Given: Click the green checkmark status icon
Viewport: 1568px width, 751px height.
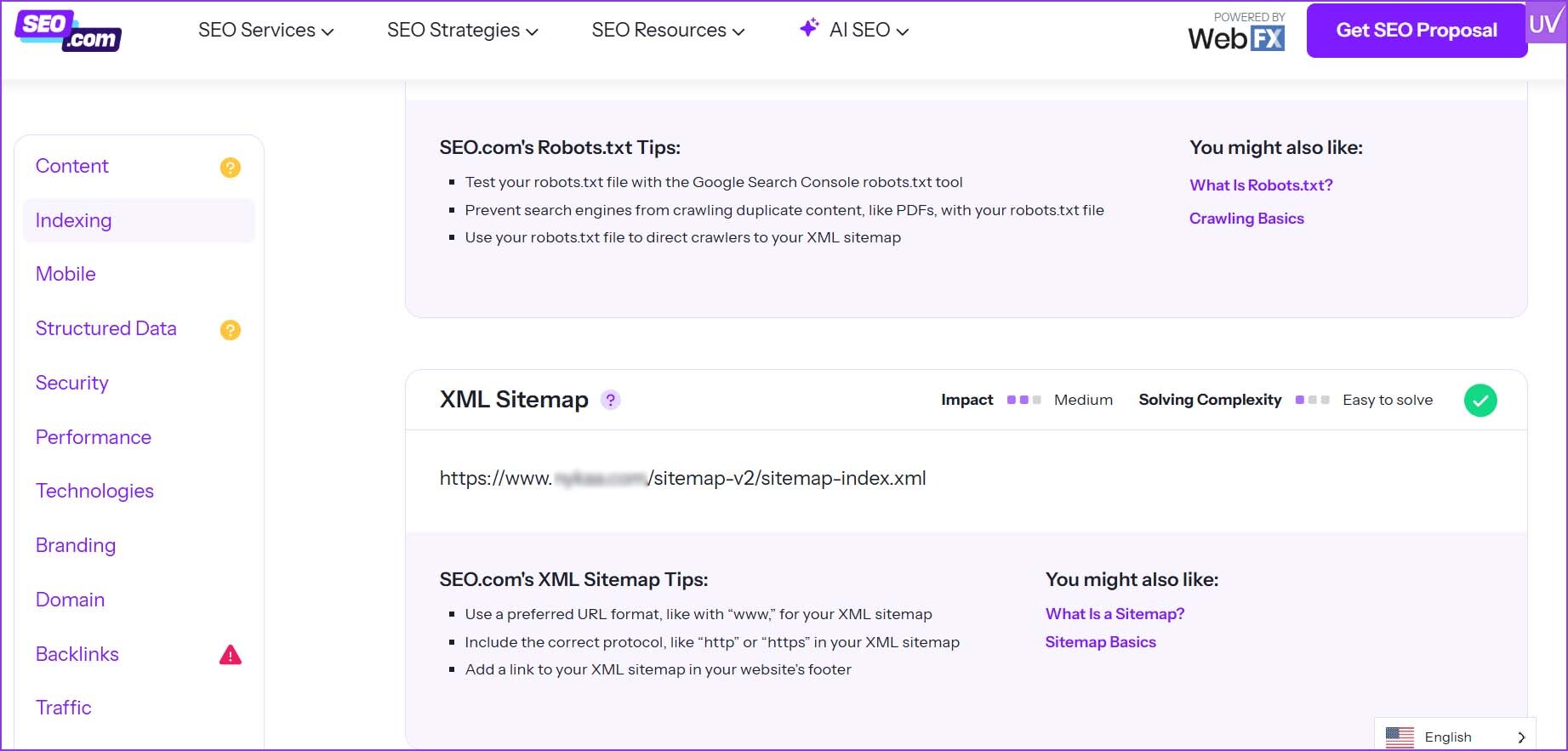Looking at the screenshot, I should 1480,401.
